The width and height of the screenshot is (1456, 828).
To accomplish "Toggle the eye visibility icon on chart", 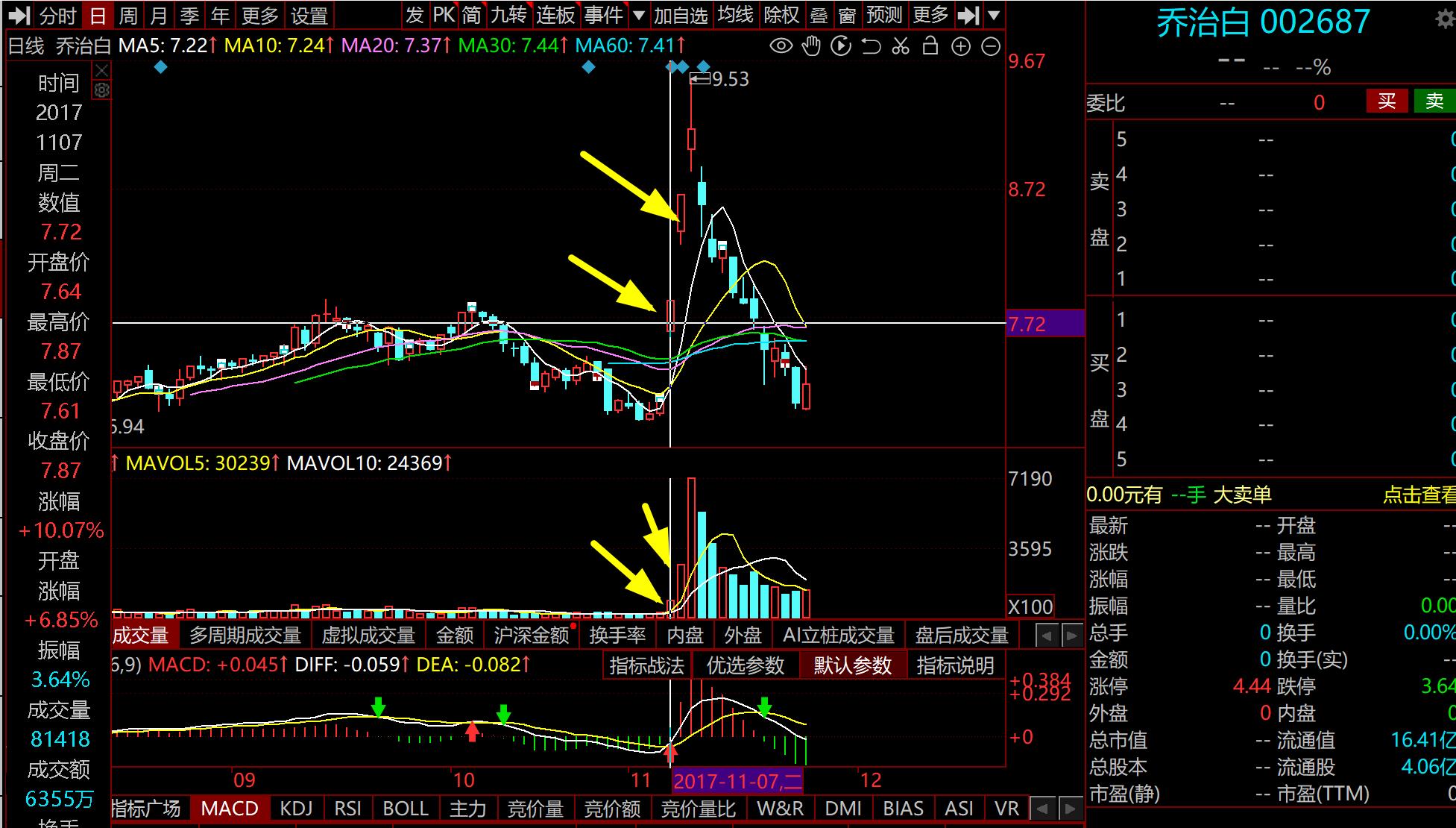I will (x=781, y=46).
